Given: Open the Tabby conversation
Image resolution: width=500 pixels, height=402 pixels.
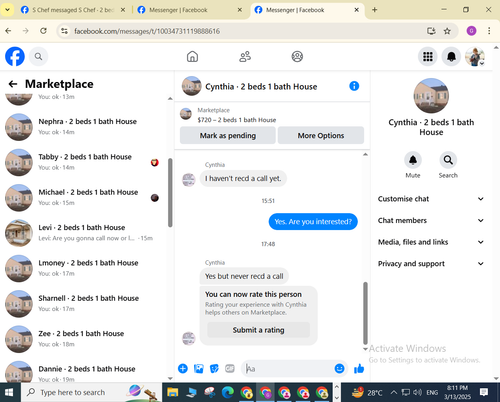Looking at the screenshot, I should [83, 162].
